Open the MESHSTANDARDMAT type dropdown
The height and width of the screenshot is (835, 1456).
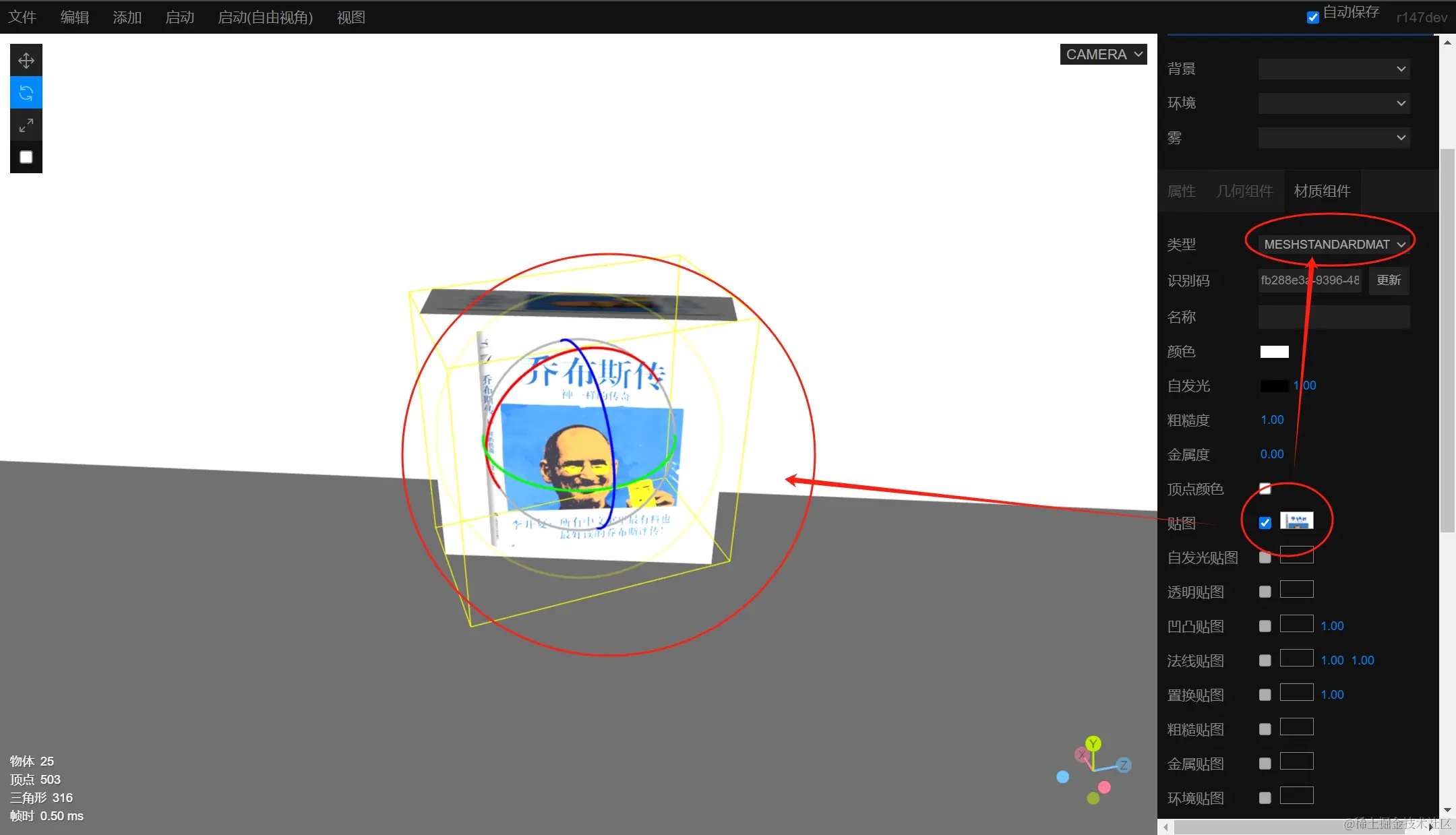coord(1334,244)
